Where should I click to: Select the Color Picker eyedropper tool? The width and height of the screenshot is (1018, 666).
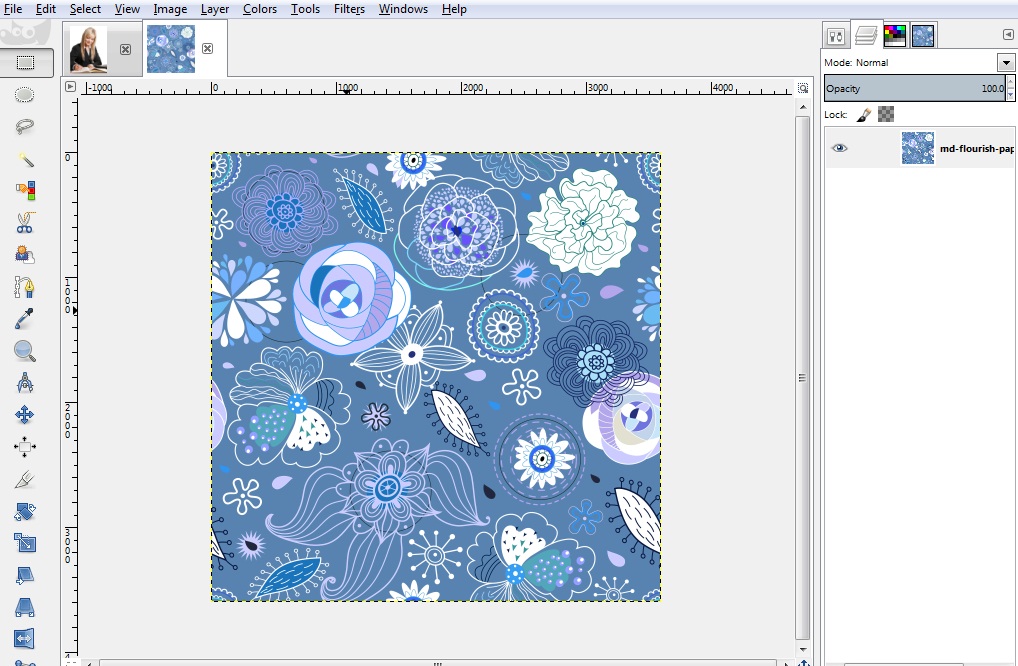(x=25, y=319)
